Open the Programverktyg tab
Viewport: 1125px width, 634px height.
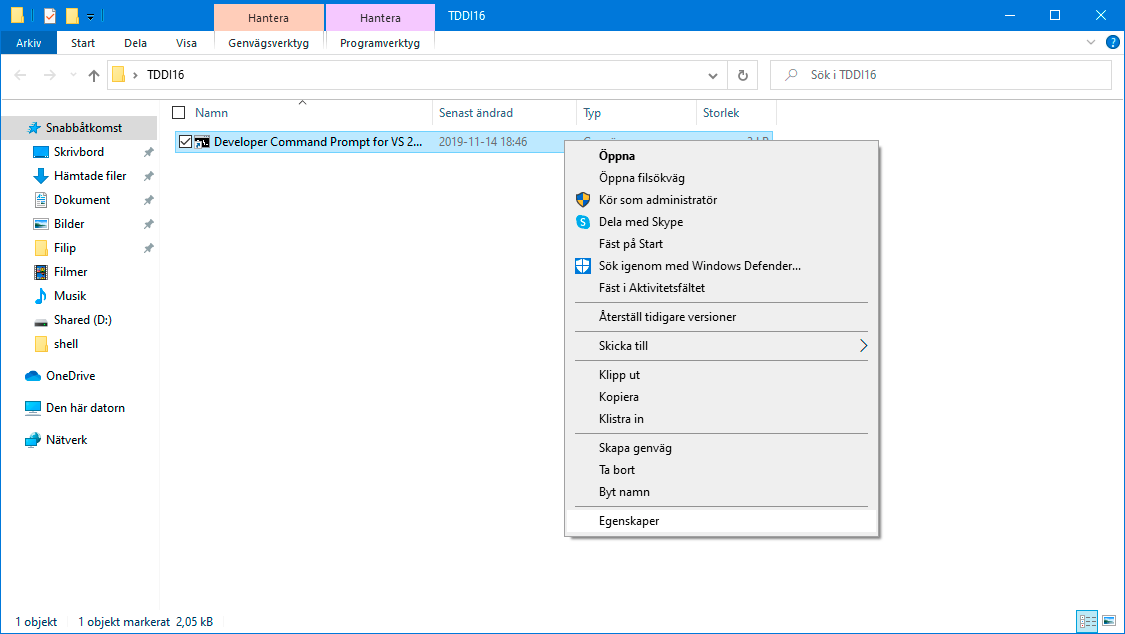[x=380, y=43]
